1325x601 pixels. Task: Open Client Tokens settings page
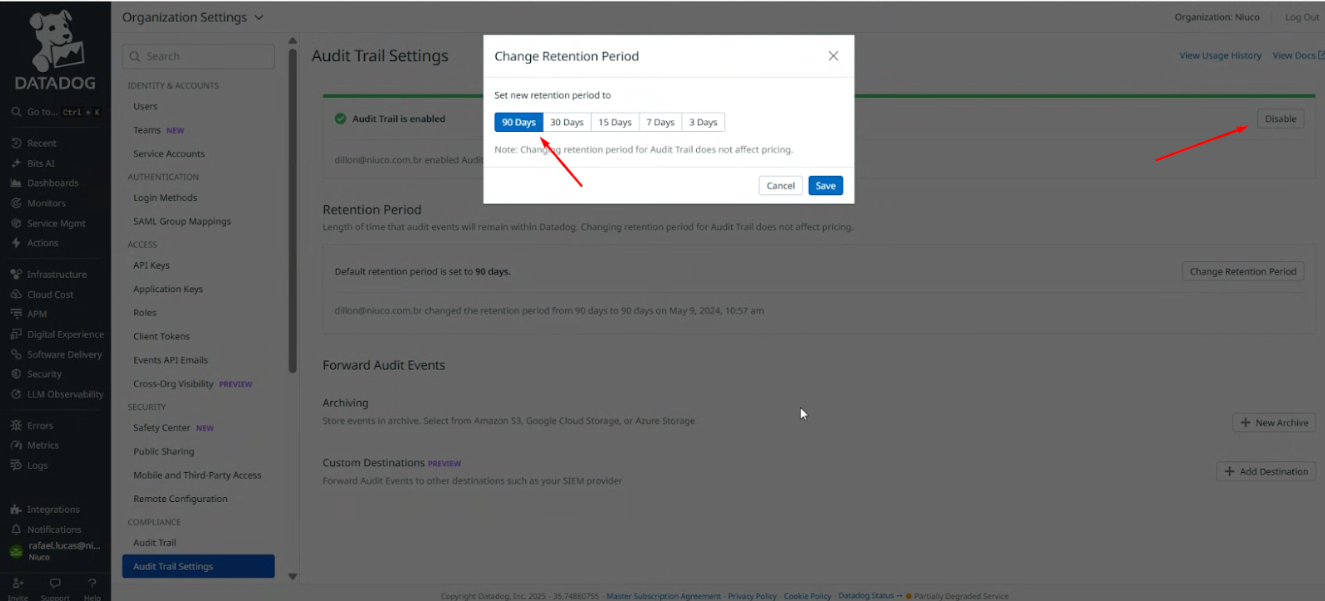pyautogui.click(x=161, y=336)
